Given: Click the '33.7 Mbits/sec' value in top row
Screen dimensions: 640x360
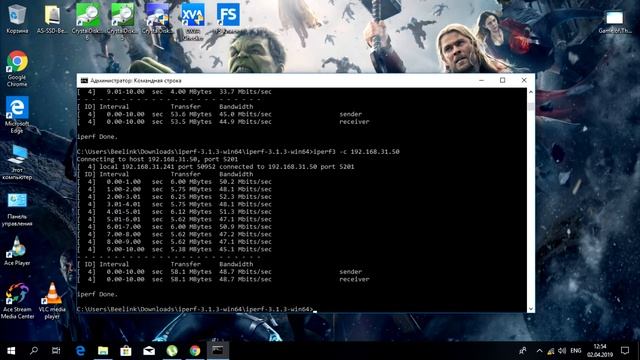Looking at the screenshot, I should (245, 92).
